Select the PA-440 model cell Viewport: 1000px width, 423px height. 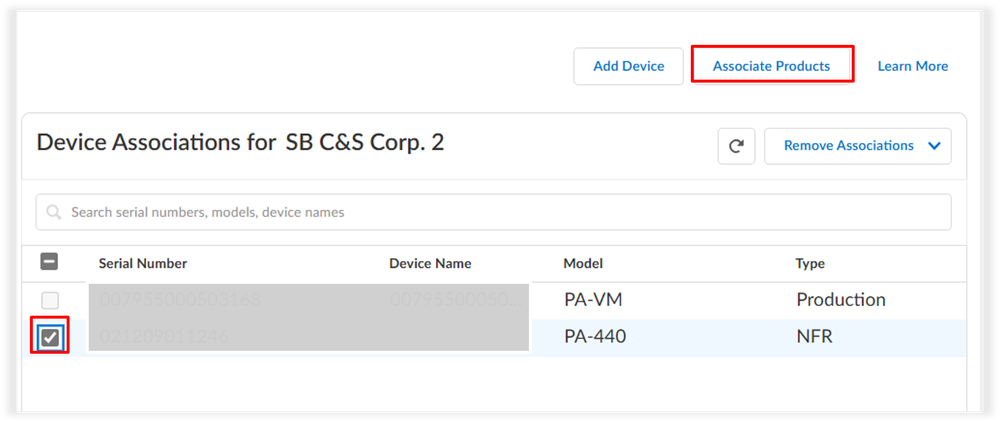595,336
